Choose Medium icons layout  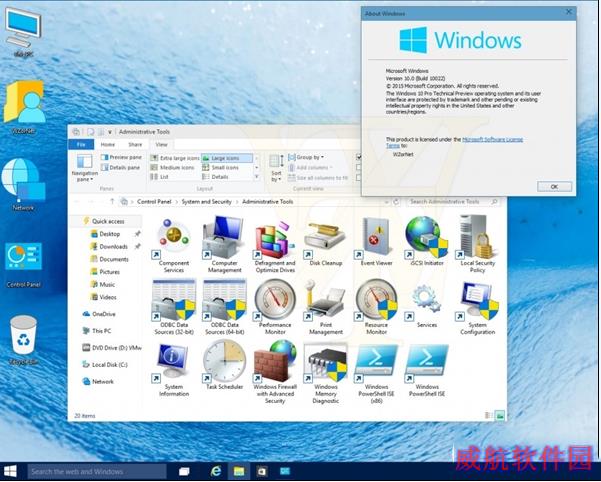172,167
